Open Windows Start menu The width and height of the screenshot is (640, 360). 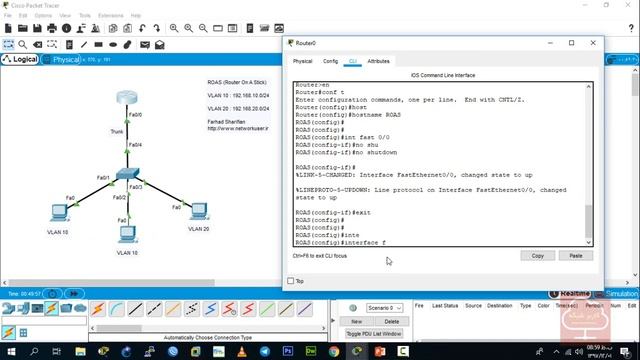pyautogui.click(x=11, y=351)
